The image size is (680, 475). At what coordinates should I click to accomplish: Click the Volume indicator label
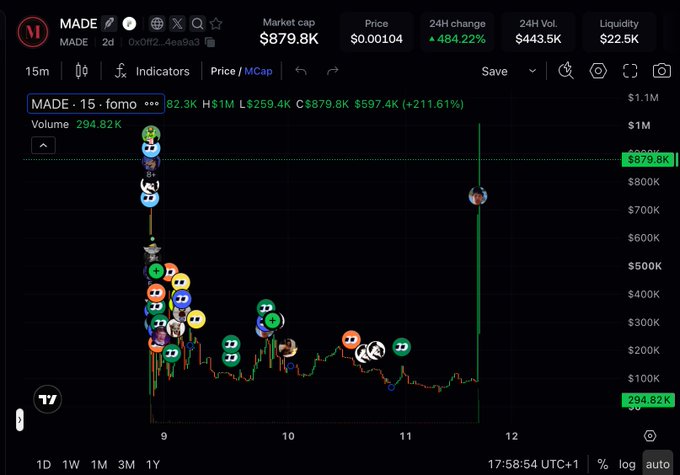(50, 124)
